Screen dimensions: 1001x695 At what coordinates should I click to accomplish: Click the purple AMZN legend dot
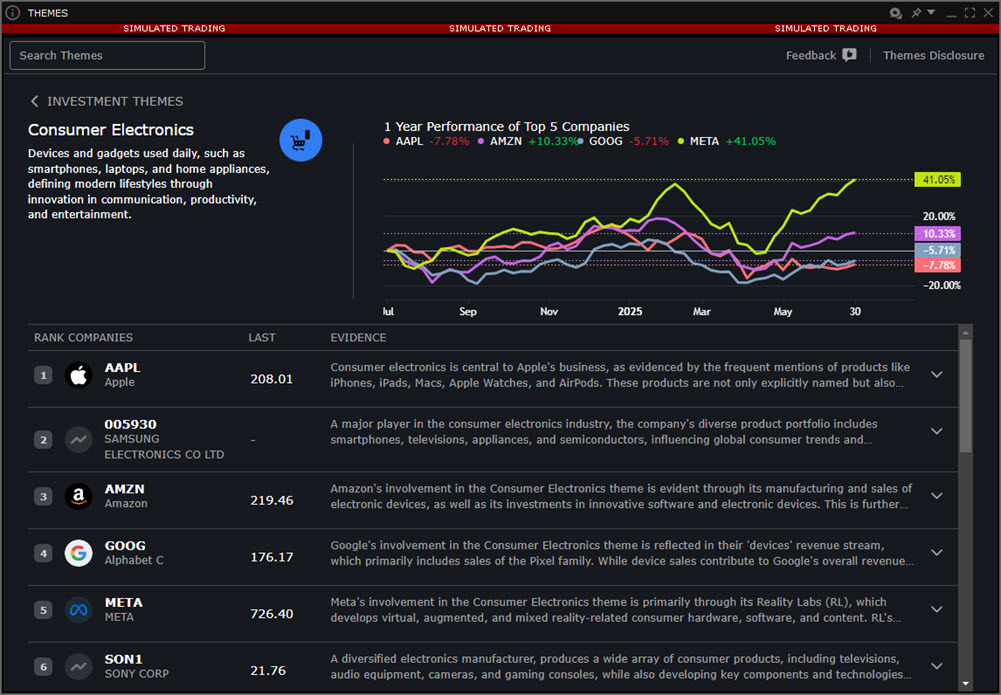[x=481, y=142]
